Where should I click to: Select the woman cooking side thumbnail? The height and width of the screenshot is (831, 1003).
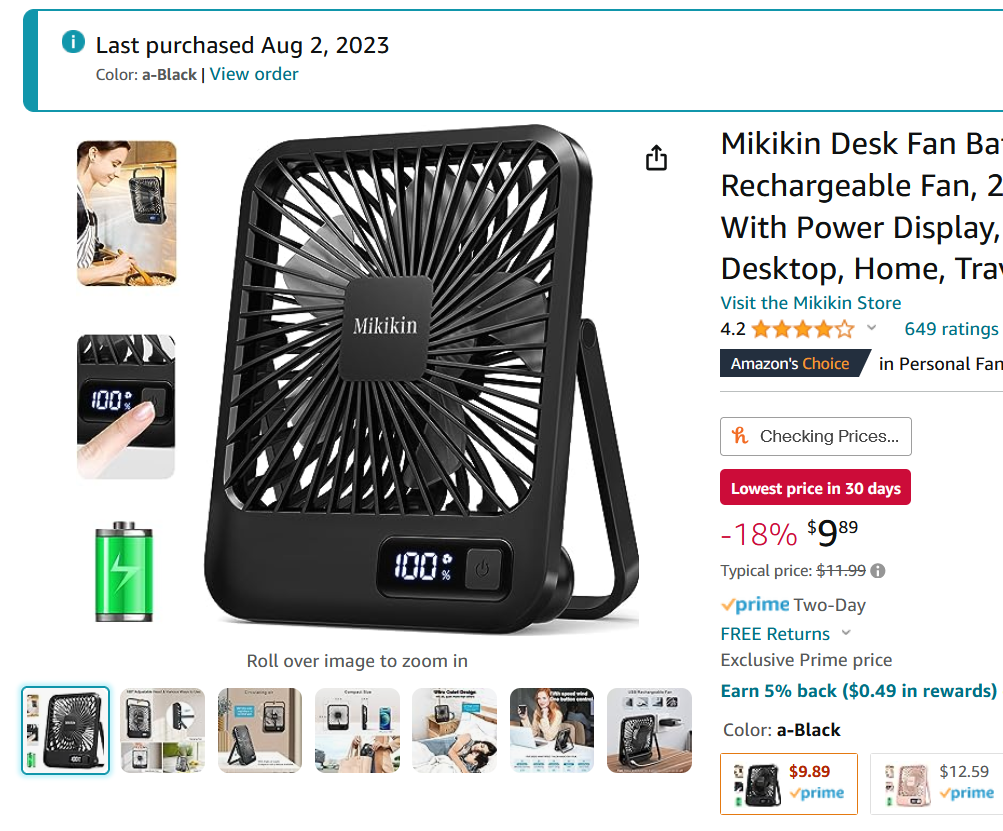tap(127, 213)
